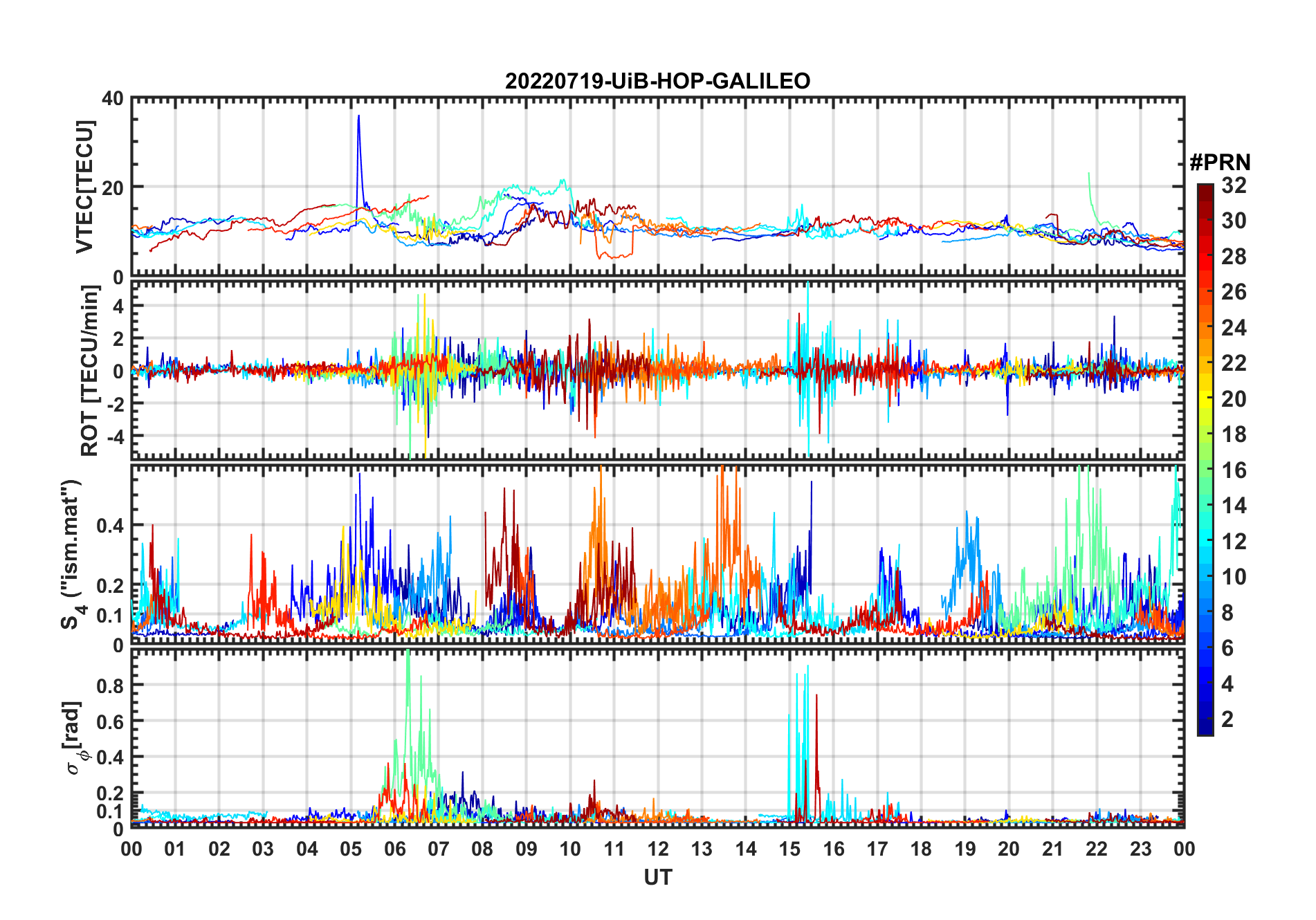
Task: Select colorbar tick label 24
Action: click(x=1234, y=328)
